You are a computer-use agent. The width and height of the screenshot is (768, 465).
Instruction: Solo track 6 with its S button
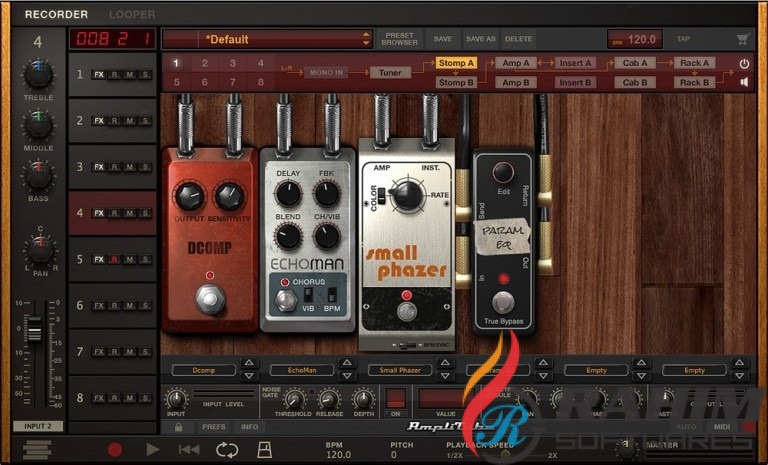click(x=145, y=305)
